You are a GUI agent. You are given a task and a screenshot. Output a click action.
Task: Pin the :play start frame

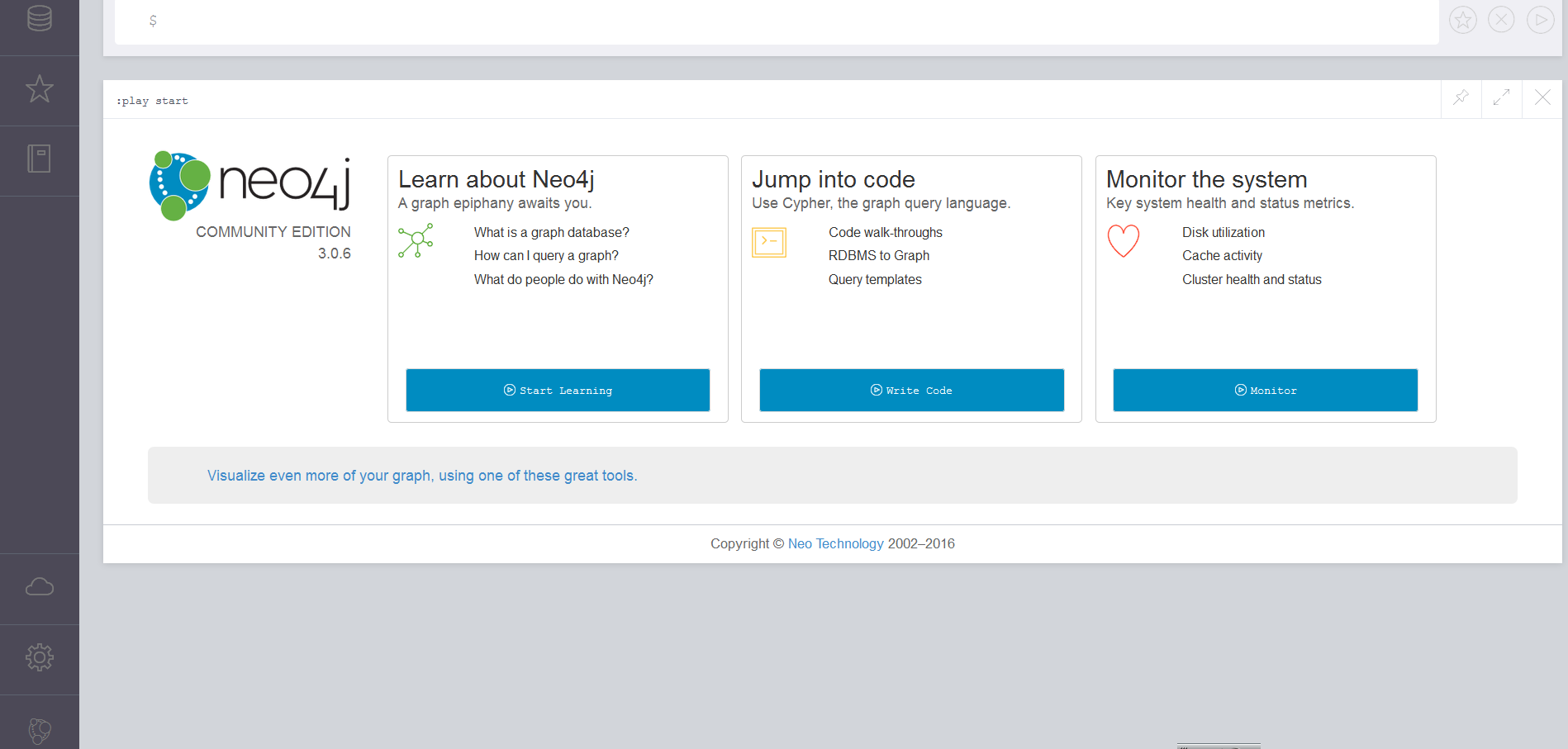click(x=1461, y=97)
